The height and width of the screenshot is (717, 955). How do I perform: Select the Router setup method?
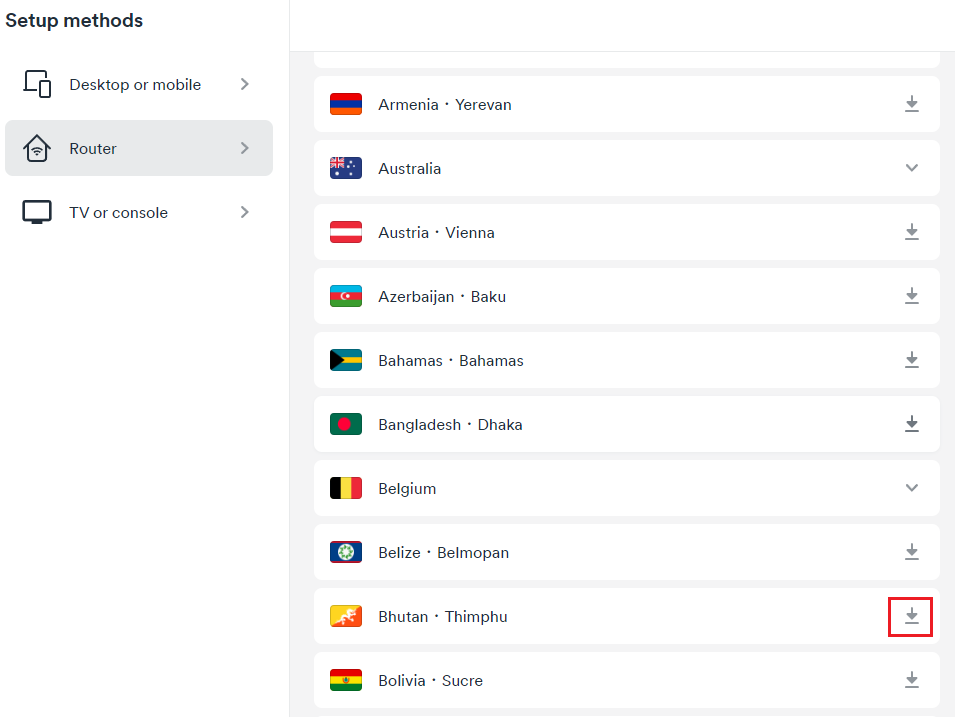click(93, 149)
